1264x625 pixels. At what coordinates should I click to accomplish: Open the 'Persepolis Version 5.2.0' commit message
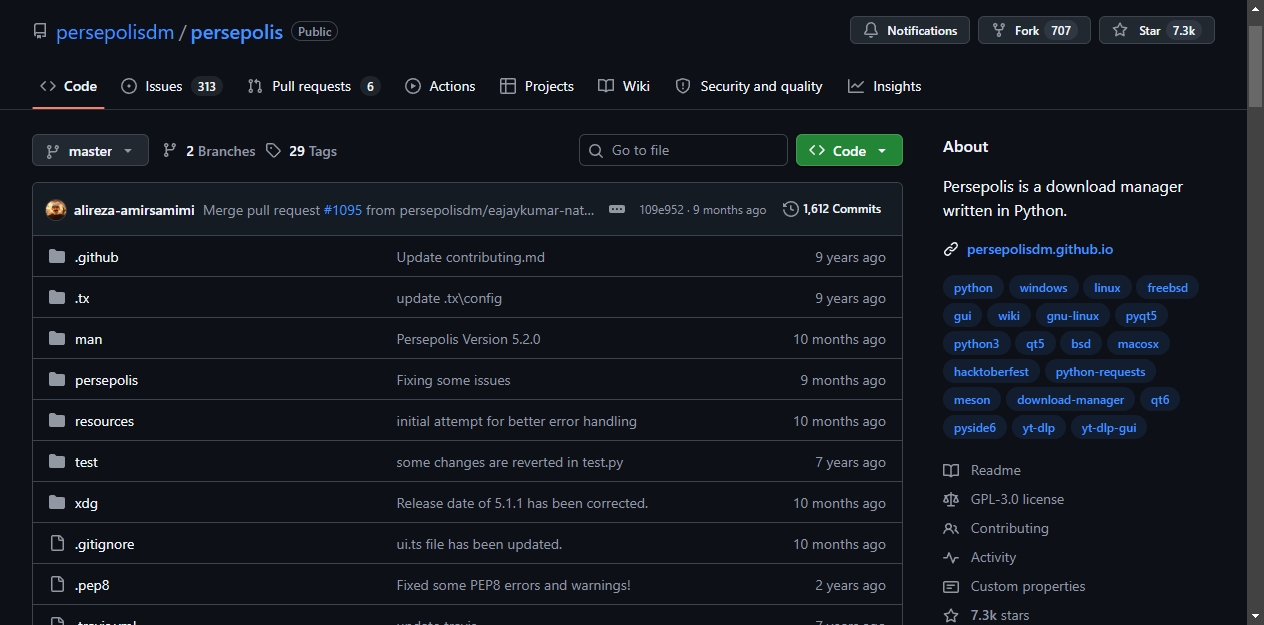click(468, 339)
